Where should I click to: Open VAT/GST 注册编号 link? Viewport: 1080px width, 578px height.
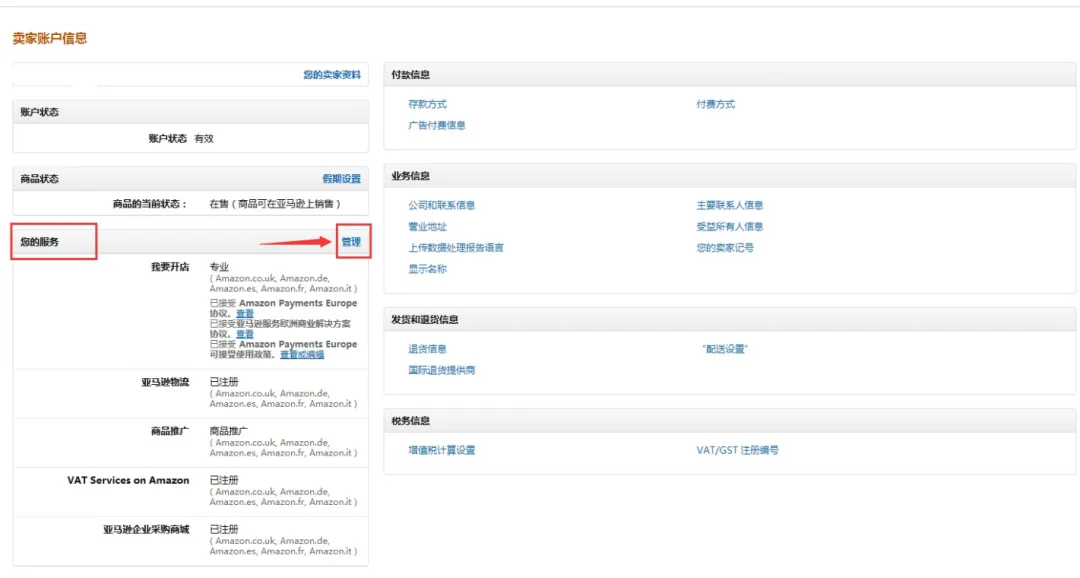coord(738,450)
